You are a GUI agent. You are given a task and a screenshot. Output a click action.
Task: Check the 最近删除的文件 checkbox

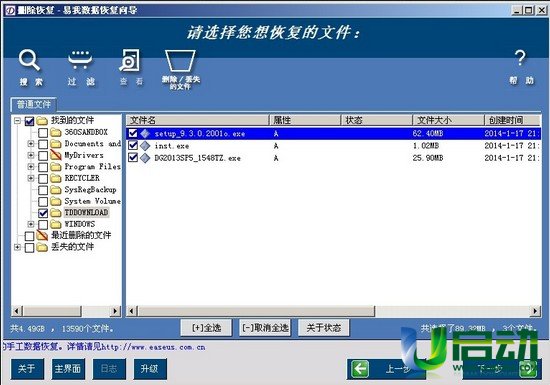pos(29,236)
